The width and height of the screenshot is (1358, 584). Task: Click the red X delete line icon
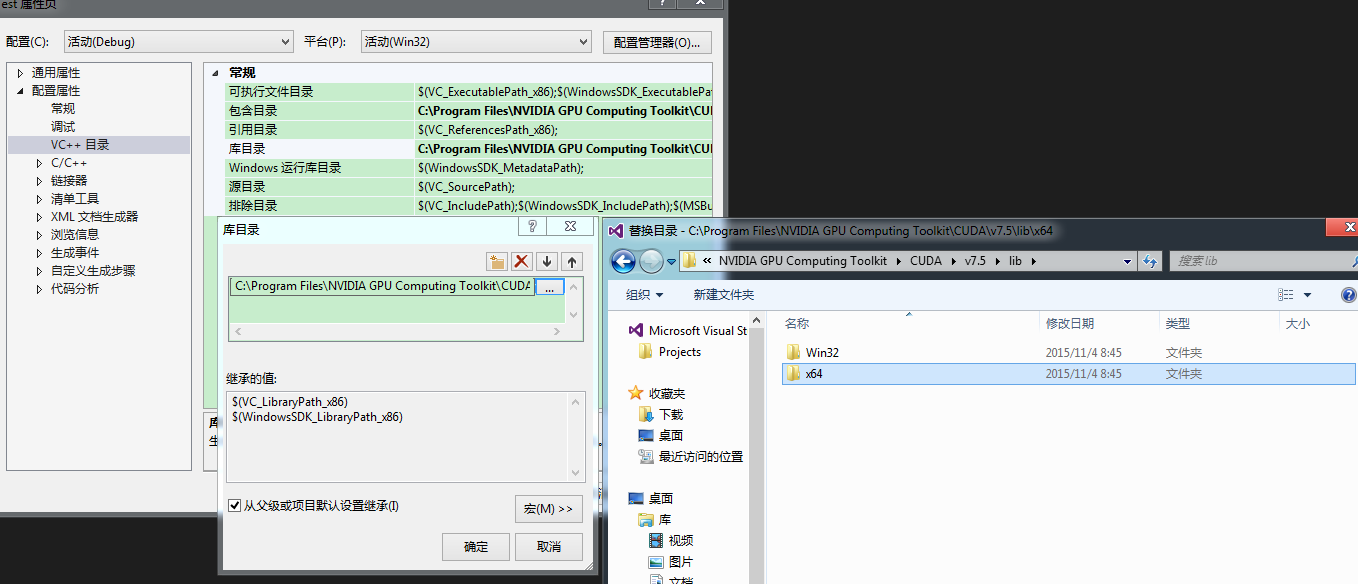click(x=521, y=261)
